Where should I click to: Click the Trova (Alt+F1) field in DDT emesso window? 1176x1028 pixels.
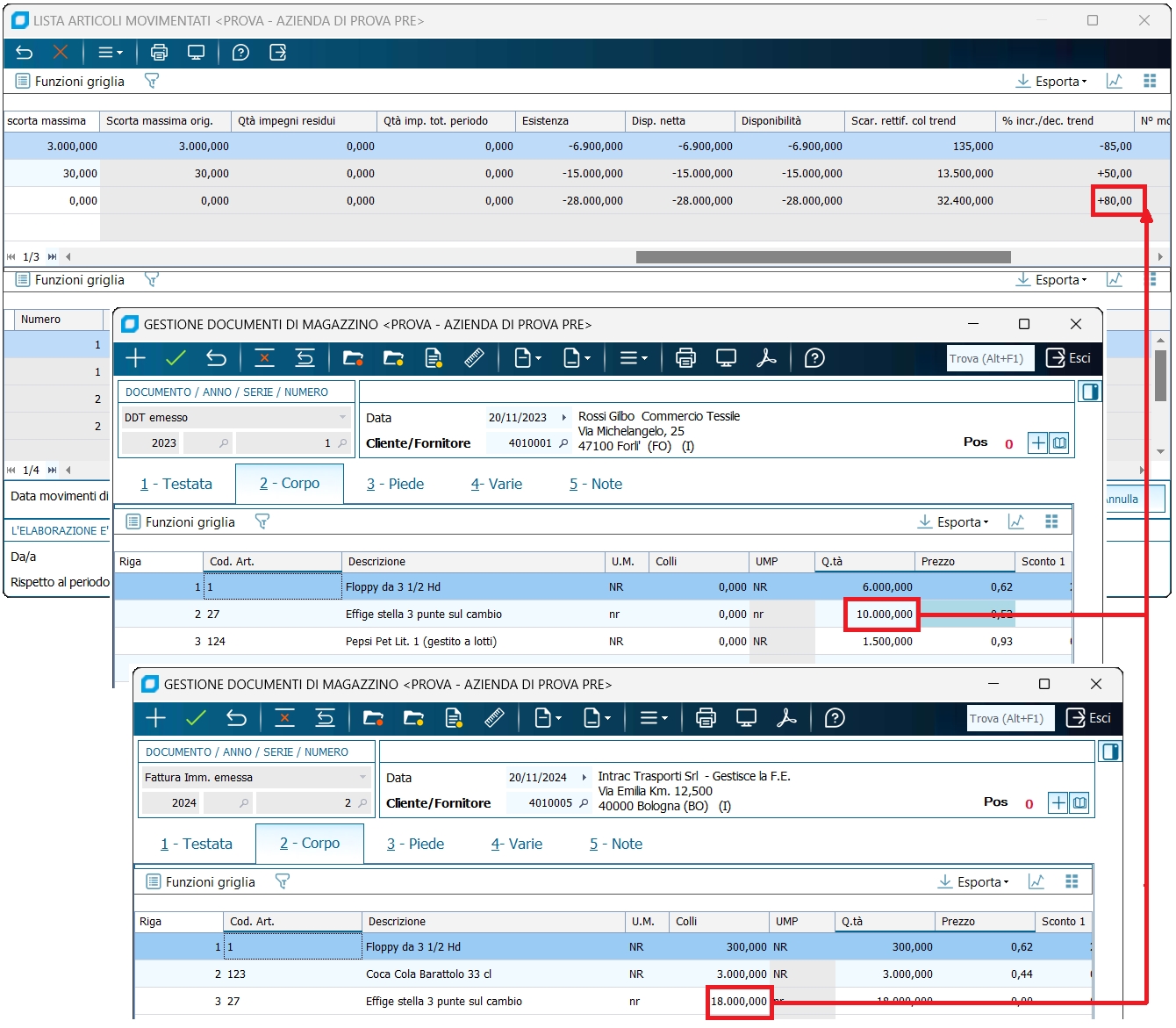click(x=991, y=358)
